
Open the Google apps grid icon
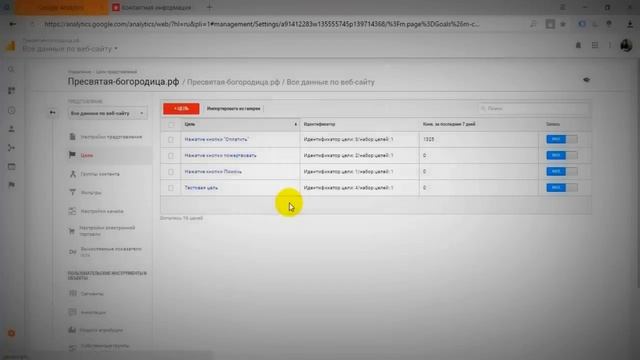(595, 45)
